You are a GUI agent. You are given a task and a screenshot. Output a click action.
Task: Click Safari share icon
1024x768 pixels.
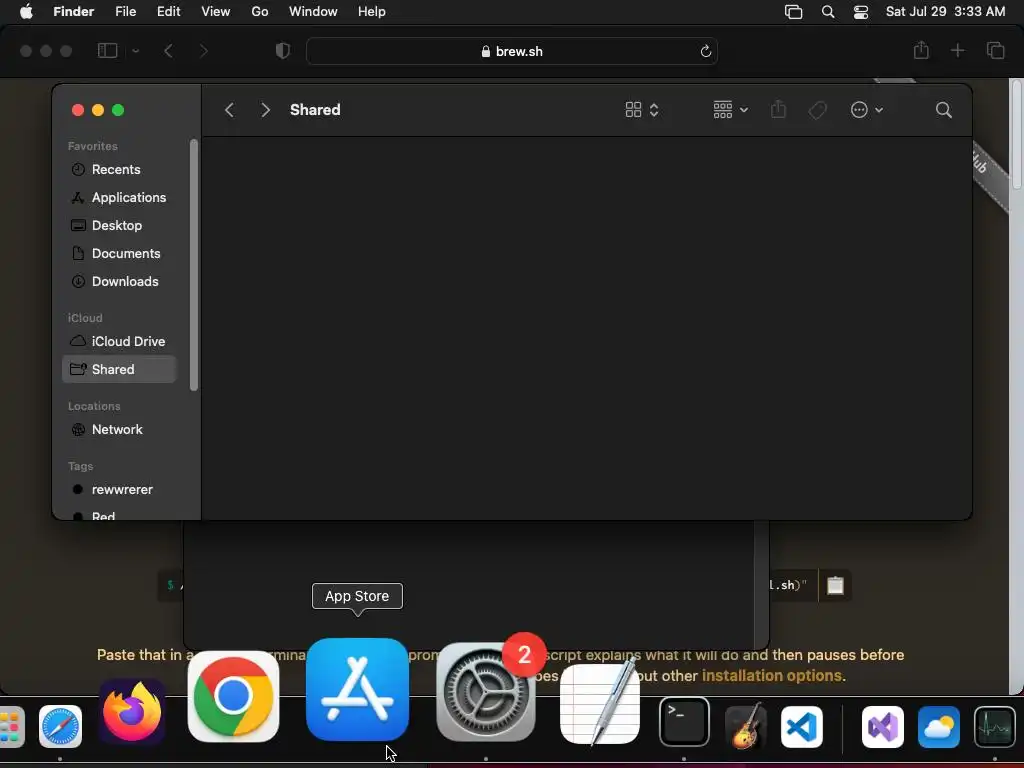coord(921,50)
